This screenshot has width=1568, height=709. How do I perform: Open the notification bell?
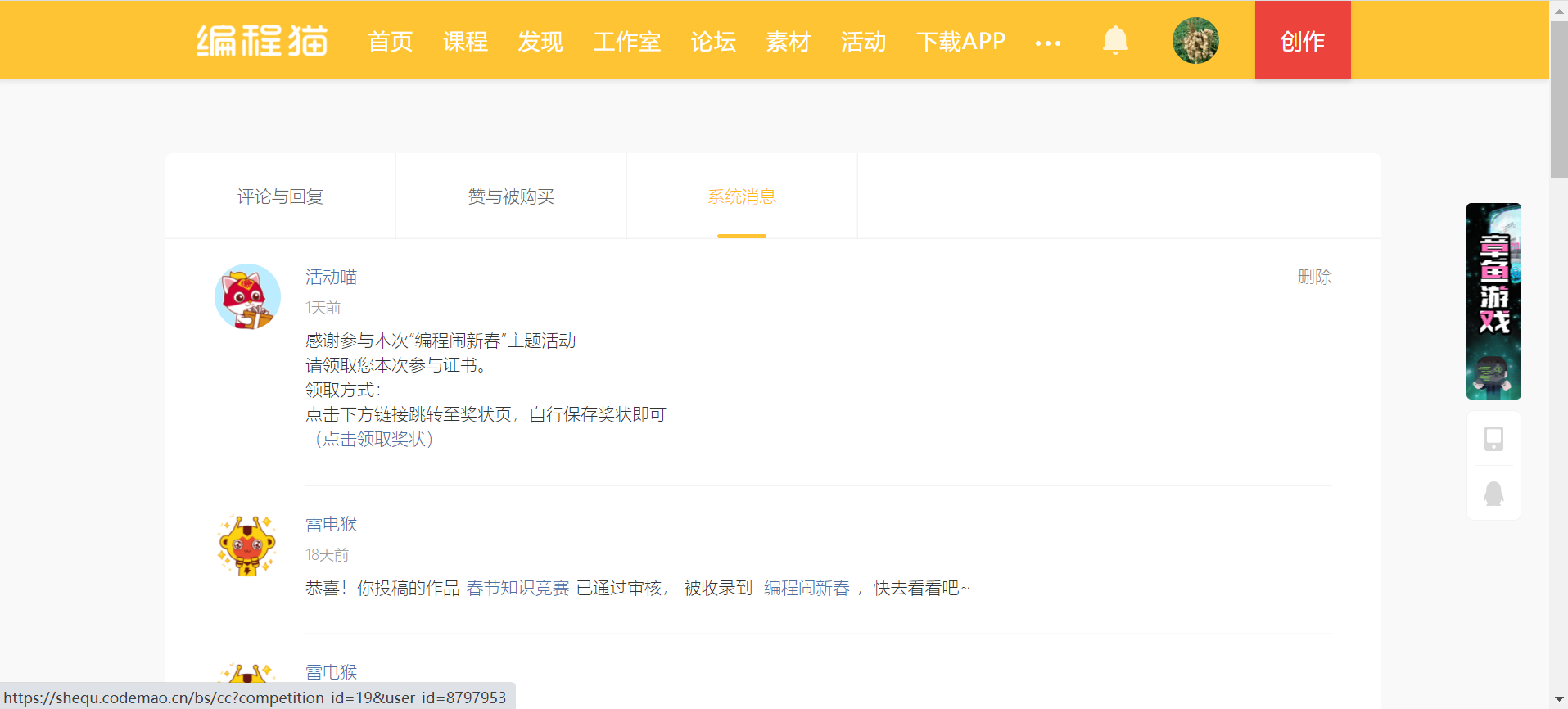click(1115, 40)
